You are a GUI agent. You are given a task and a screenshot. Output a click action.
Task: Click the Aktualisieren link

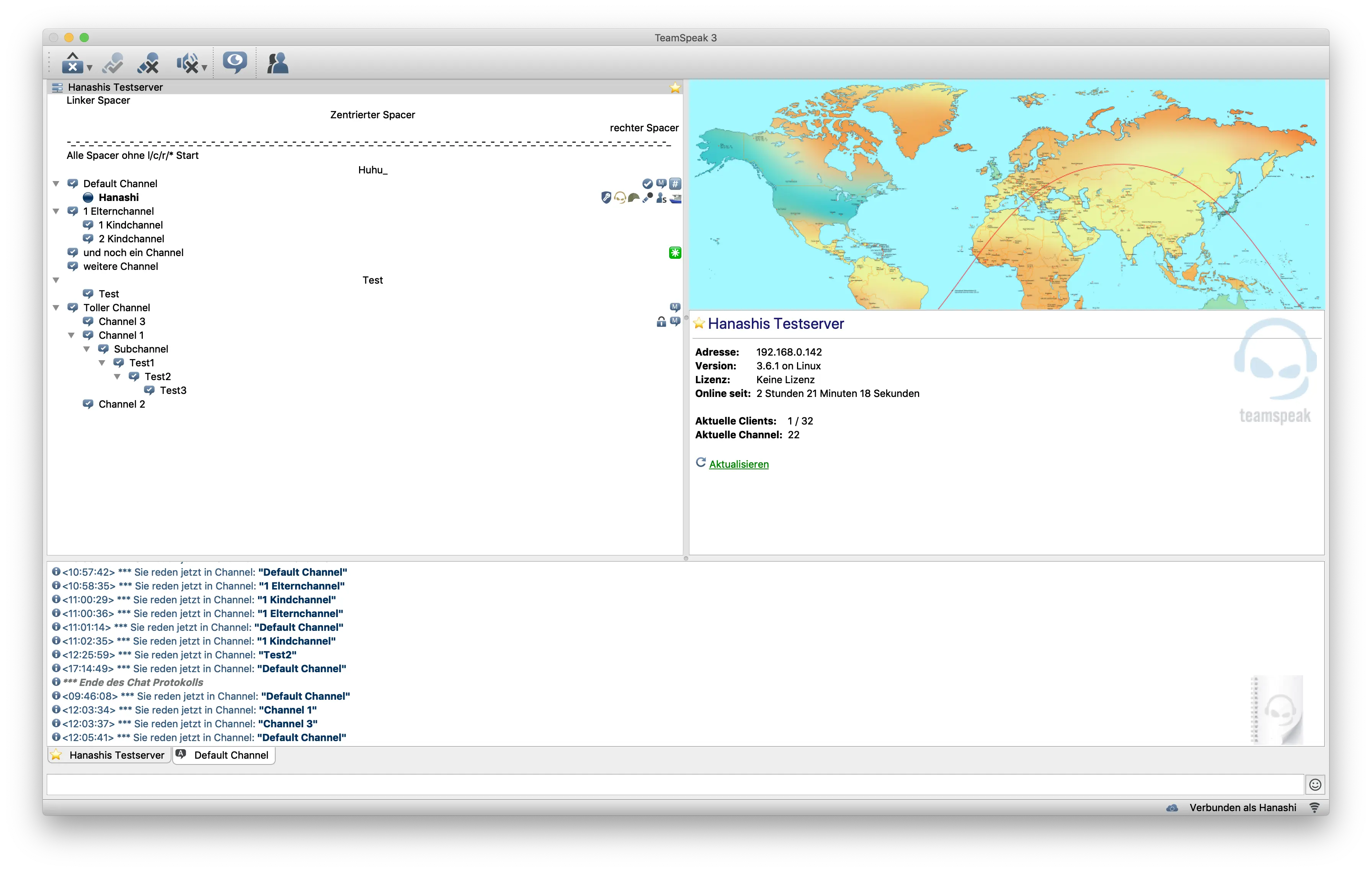tap(738, 464)
